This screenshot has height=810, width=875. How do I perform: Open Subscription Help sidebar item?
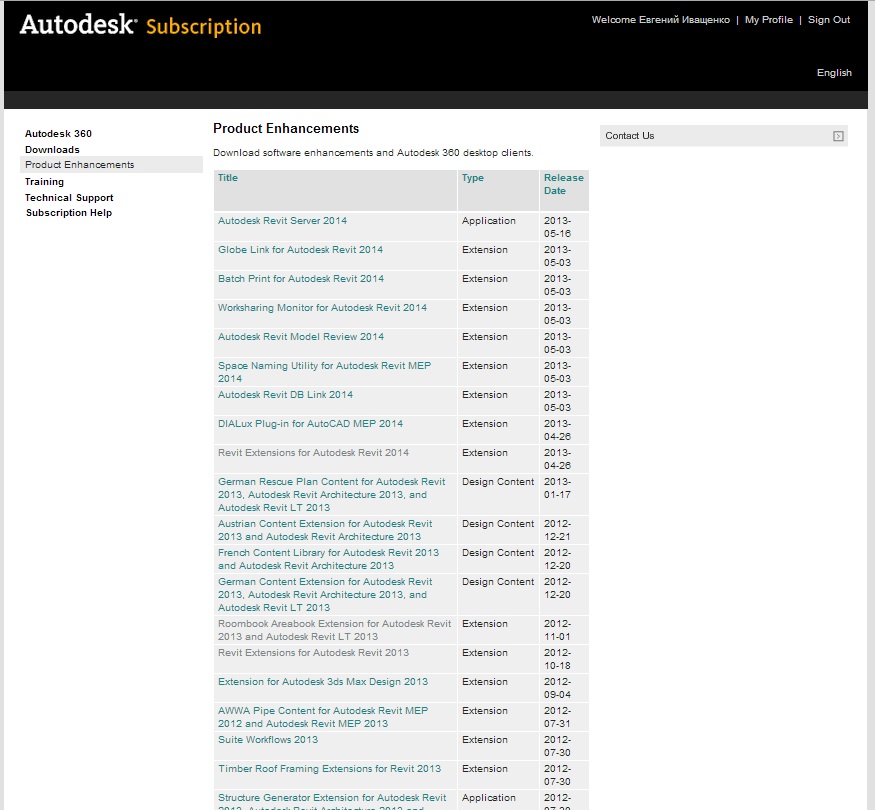click(x=69, y=213)
